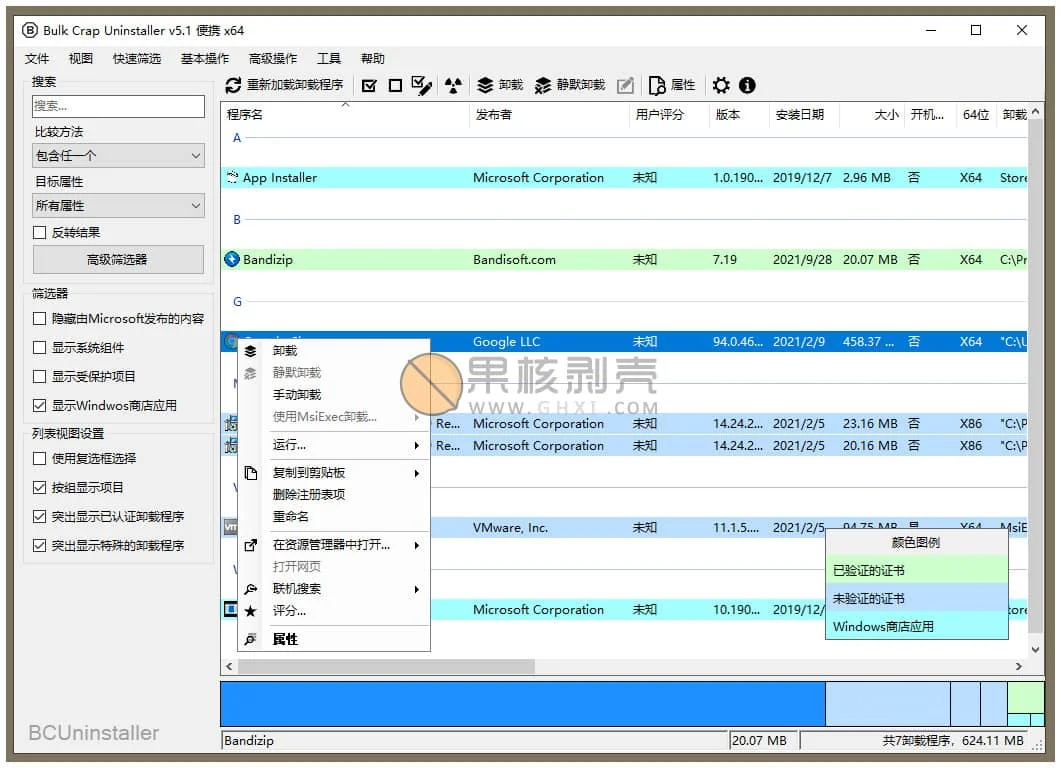The image size is (1061, 768).
Task: Open the 比较方法 dropdown showing 包含任一个
Action: (118, 156)
